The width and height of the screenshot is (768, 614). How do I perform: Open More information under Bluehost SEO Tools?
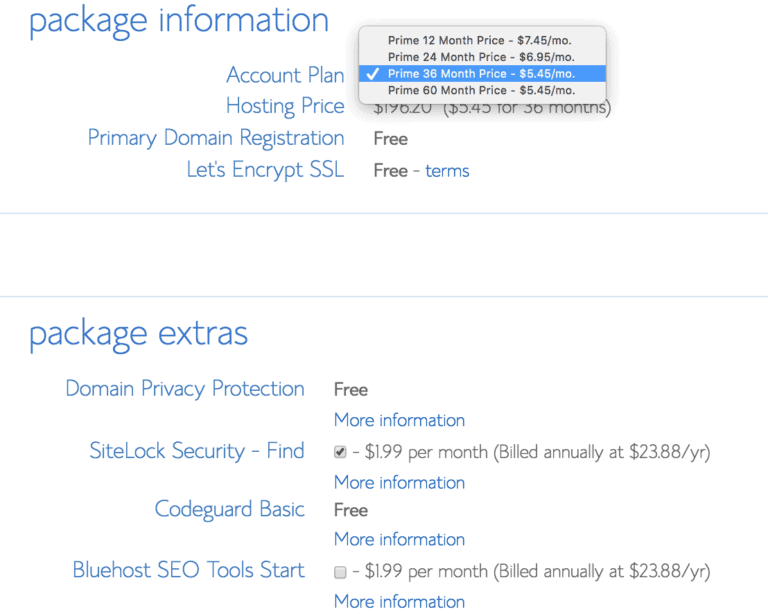coord(399,601)
